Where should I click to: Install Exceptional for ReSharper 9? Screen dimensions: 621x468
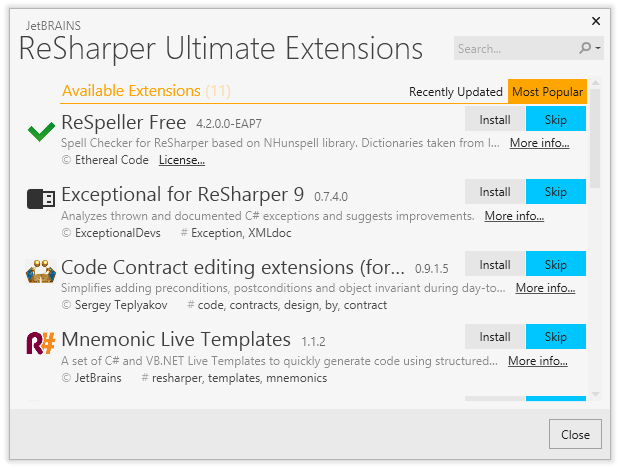pyautogui.click(x=495, y=192)
